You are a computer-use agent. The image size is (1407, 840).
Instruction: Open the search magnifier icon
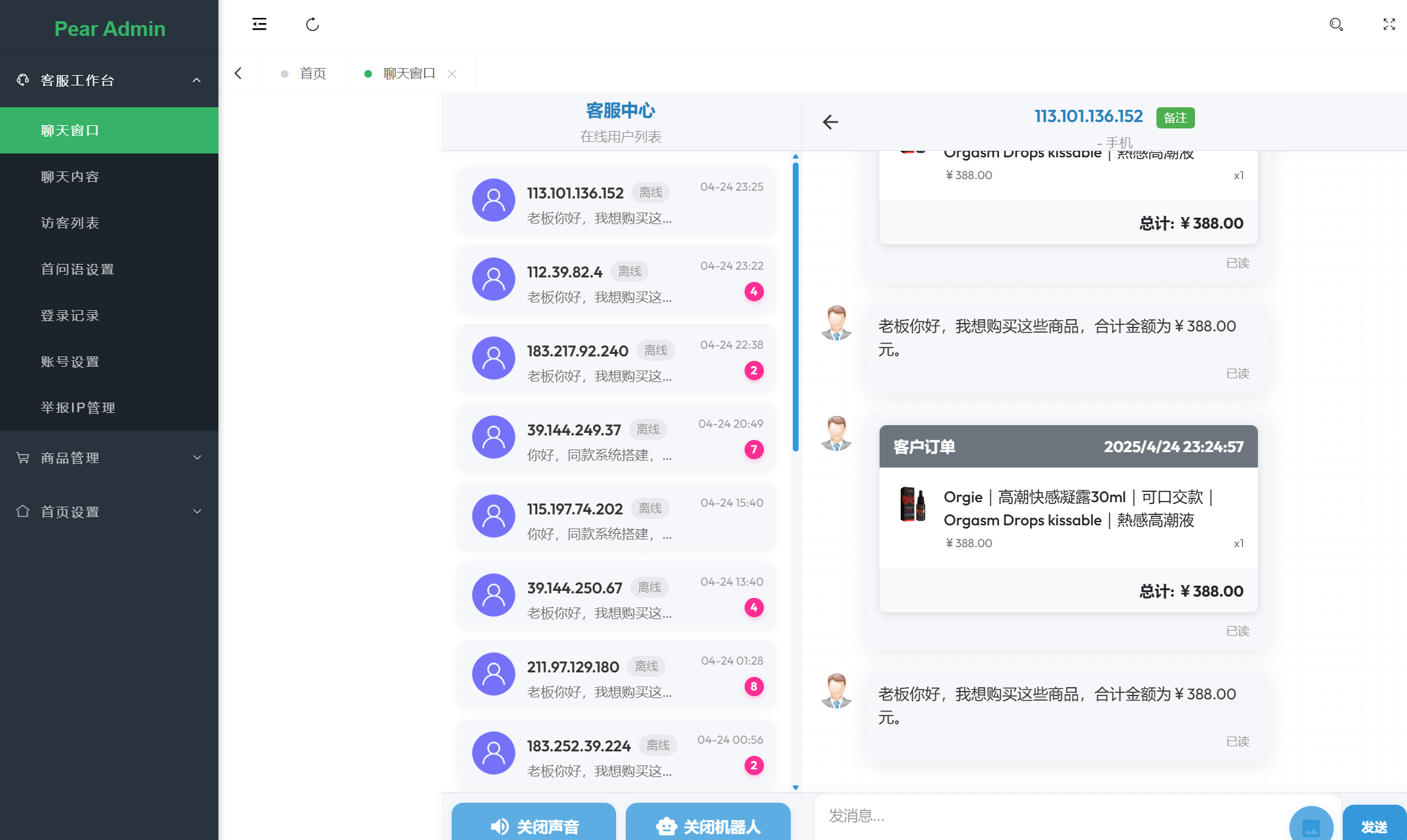click(1336, 24)
